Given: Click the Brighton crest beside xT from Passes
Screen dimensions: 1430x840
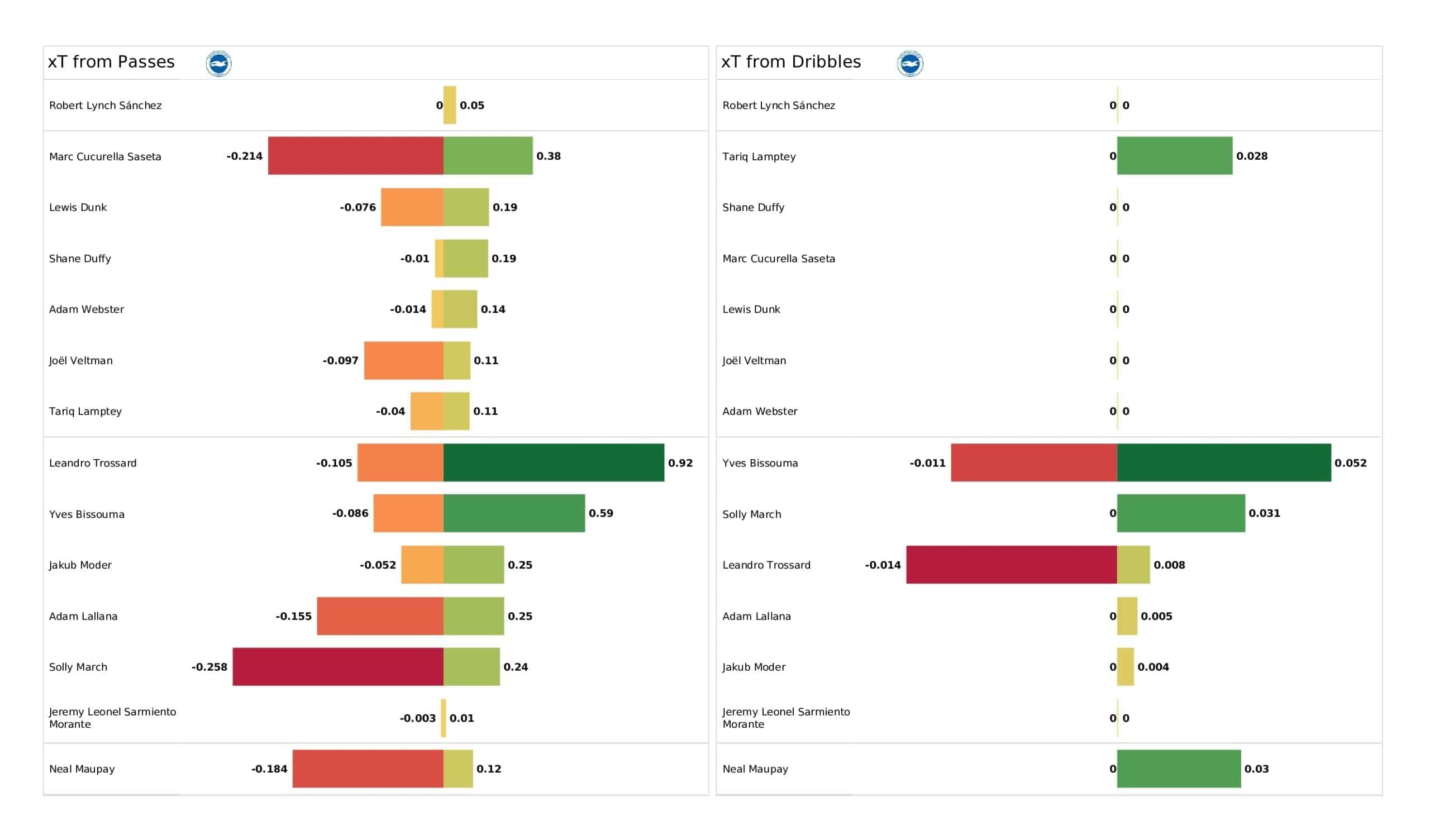Looking at the screenshot, I should [218, 63].
